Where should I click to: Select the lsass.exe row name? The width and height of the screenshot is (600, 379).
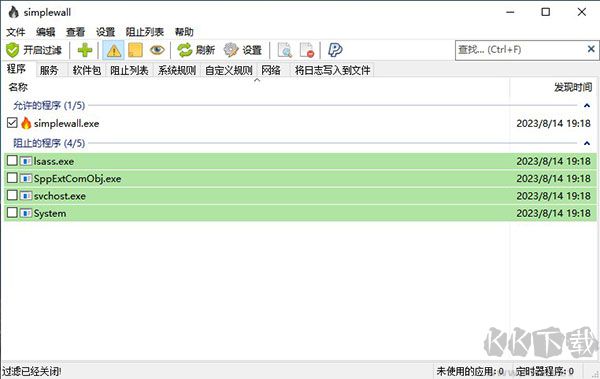(x=54, y=161)
